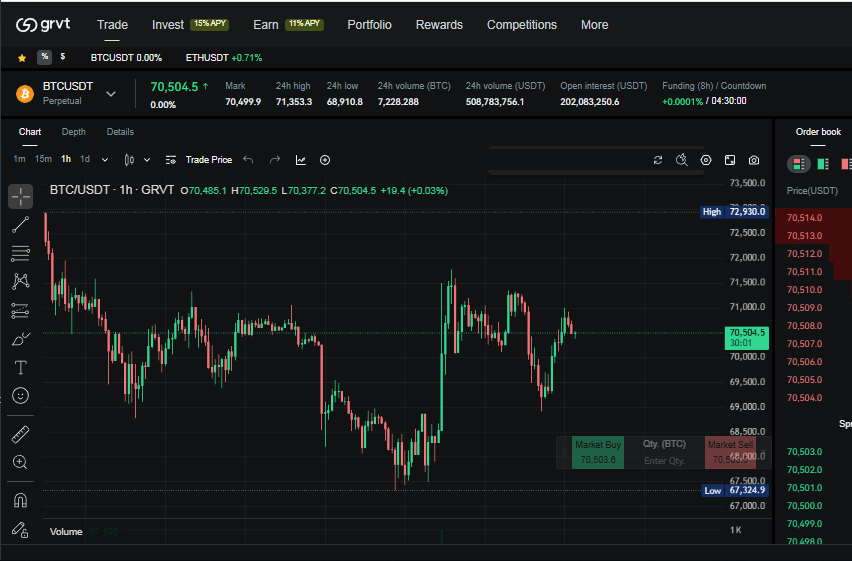Image resolution: width=852 pixels, height=561 pixels.
Task: Select the forecasting and measurement tool
Action: (x=21, y=310)
